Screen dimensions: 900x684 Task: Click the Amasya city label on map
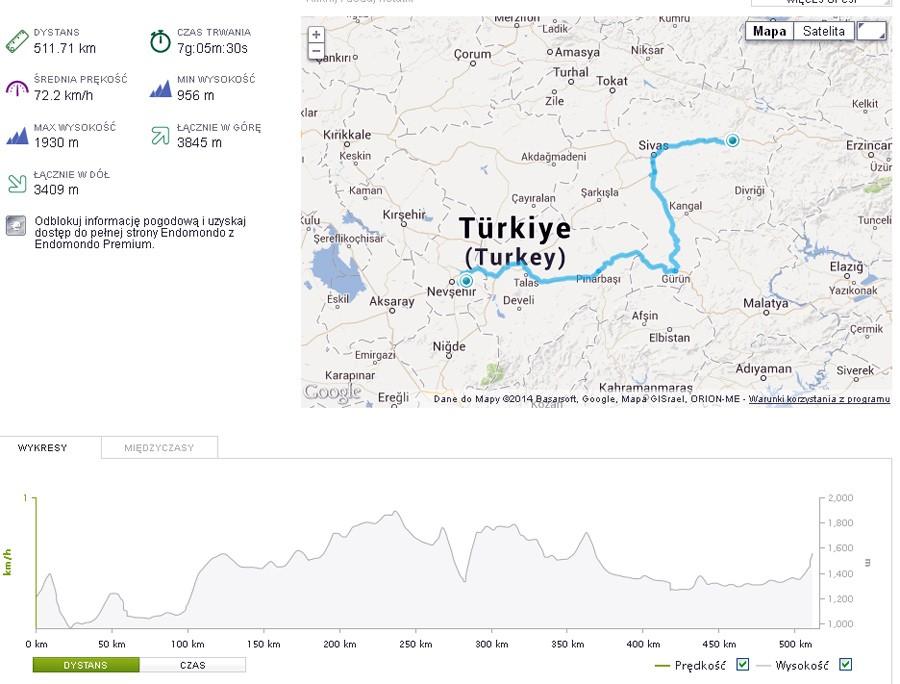click(577, 52)
